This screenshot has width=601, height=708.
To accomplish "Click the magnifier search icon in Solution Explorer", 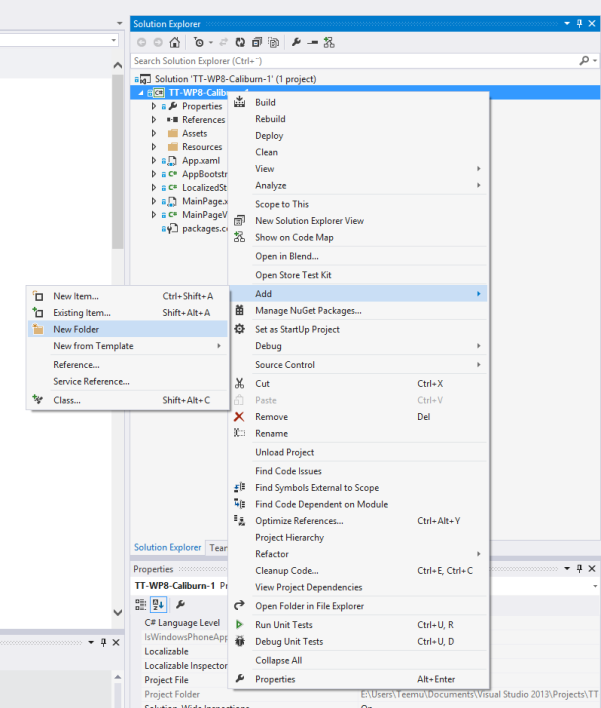I will 584,61.
